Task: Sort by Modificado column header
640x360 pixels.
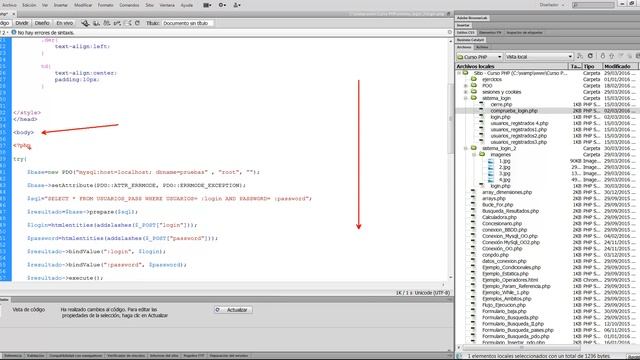Action: click(x=620, y=66)
